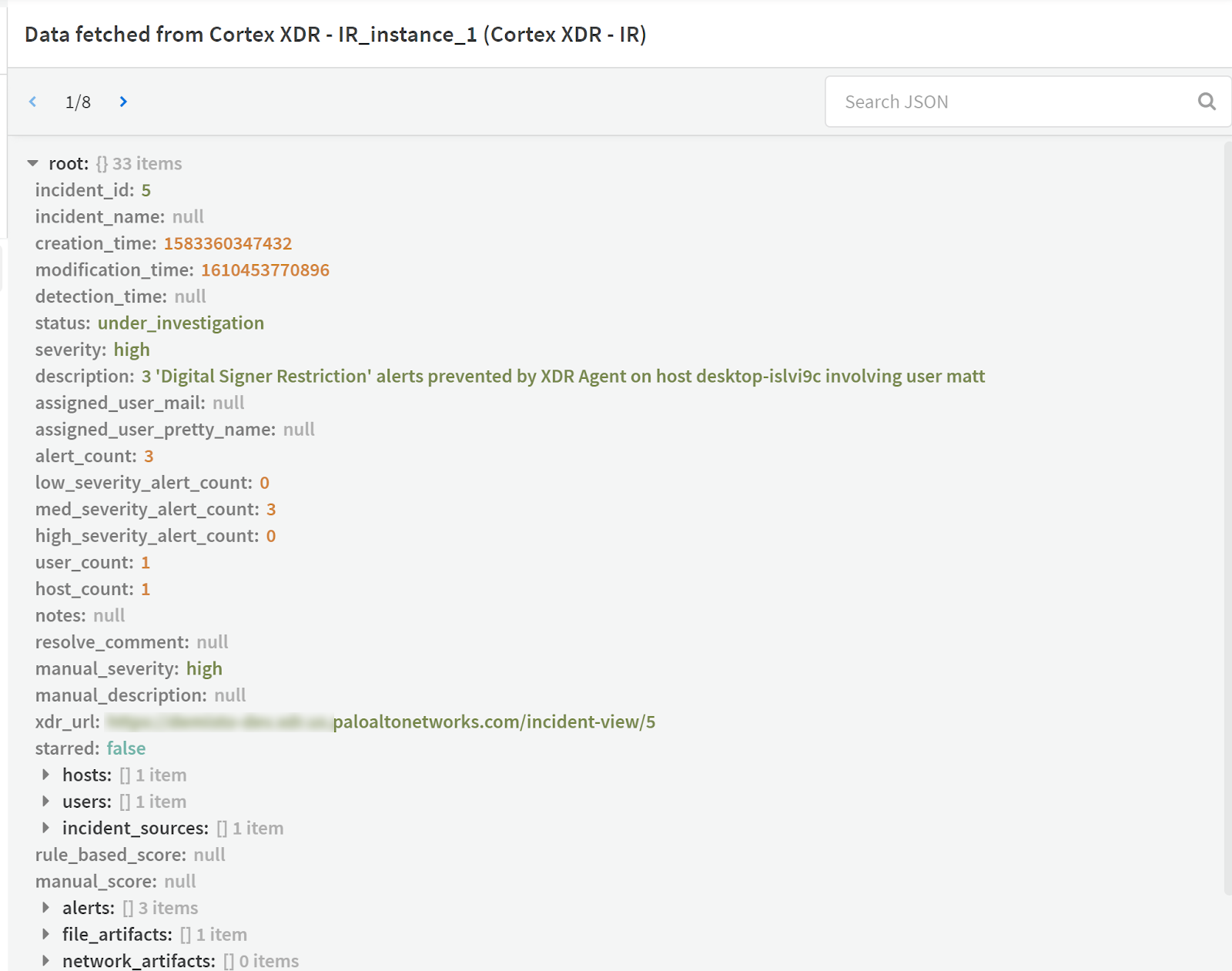Collapse the root JSON node
Image resolution: width=1232 pixels, height=971 pixels.
(x=32, y=162)
